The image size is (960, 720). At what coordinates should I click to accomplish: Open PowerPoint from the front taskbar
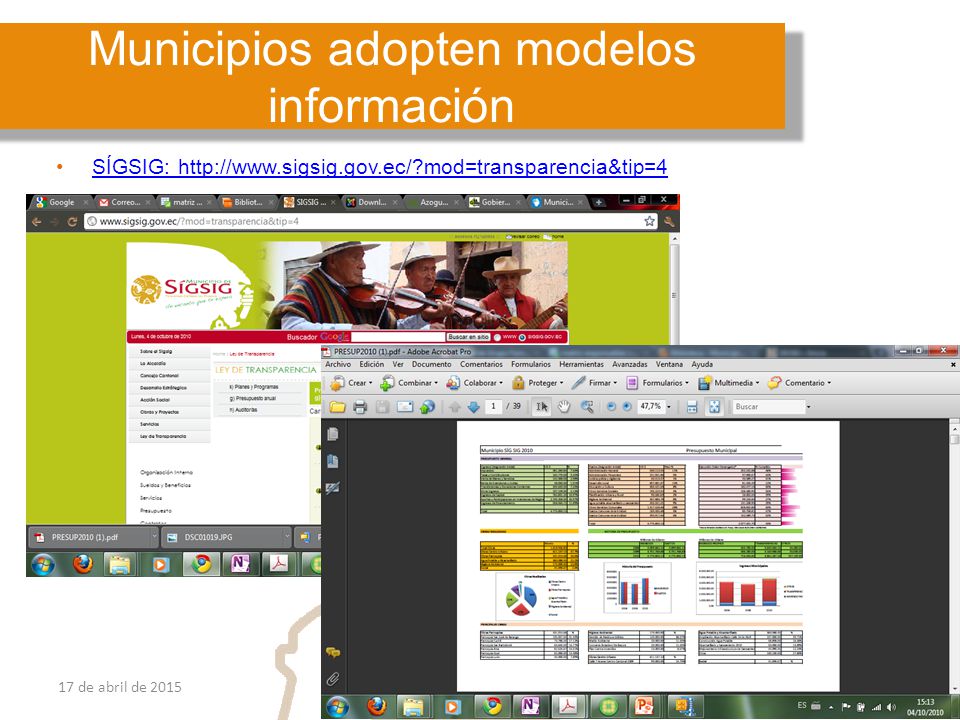(644, 707)
